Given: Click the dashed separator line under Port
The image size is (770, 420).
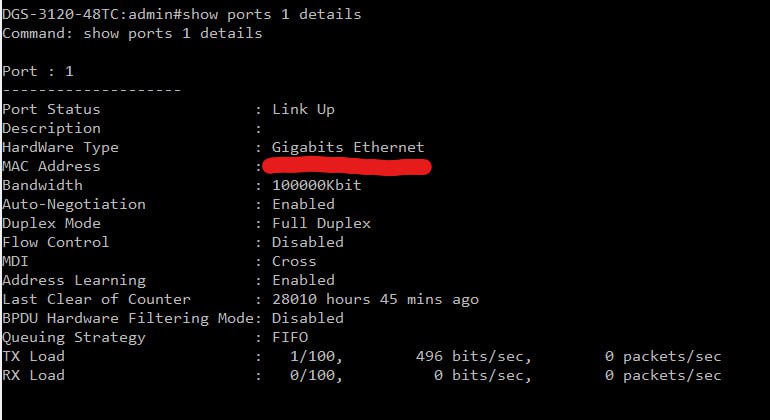Looking at the screenshot, I should coord(92,90).
